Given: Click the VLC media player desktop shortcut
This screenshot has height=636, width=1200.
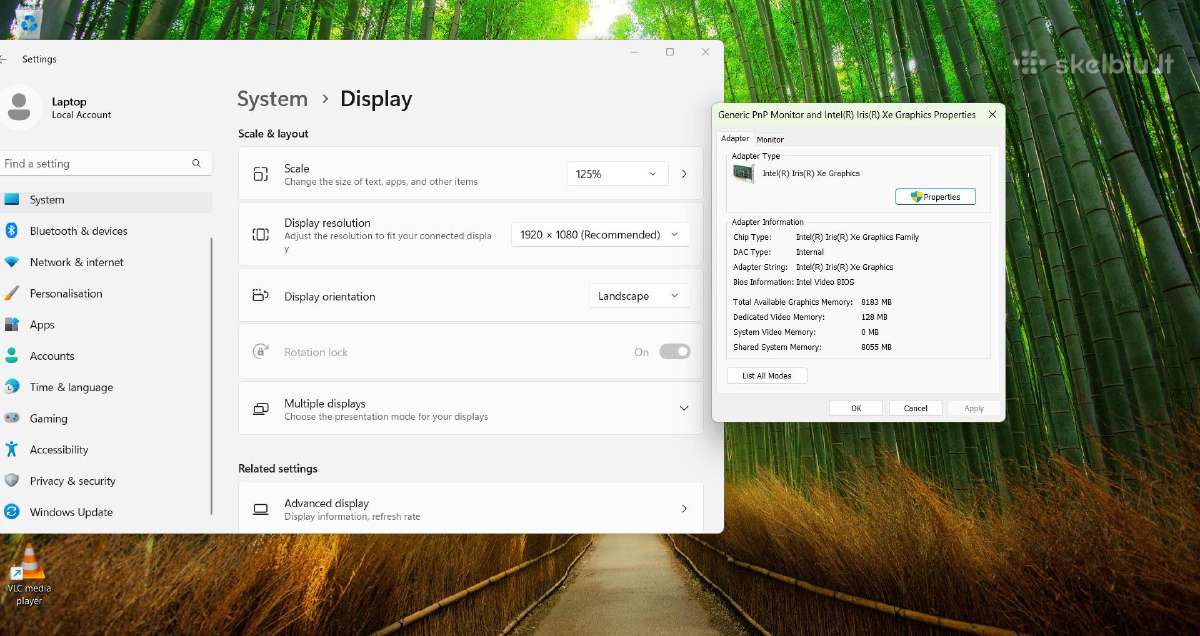Looking at the screenshot, I should [29, 575].
